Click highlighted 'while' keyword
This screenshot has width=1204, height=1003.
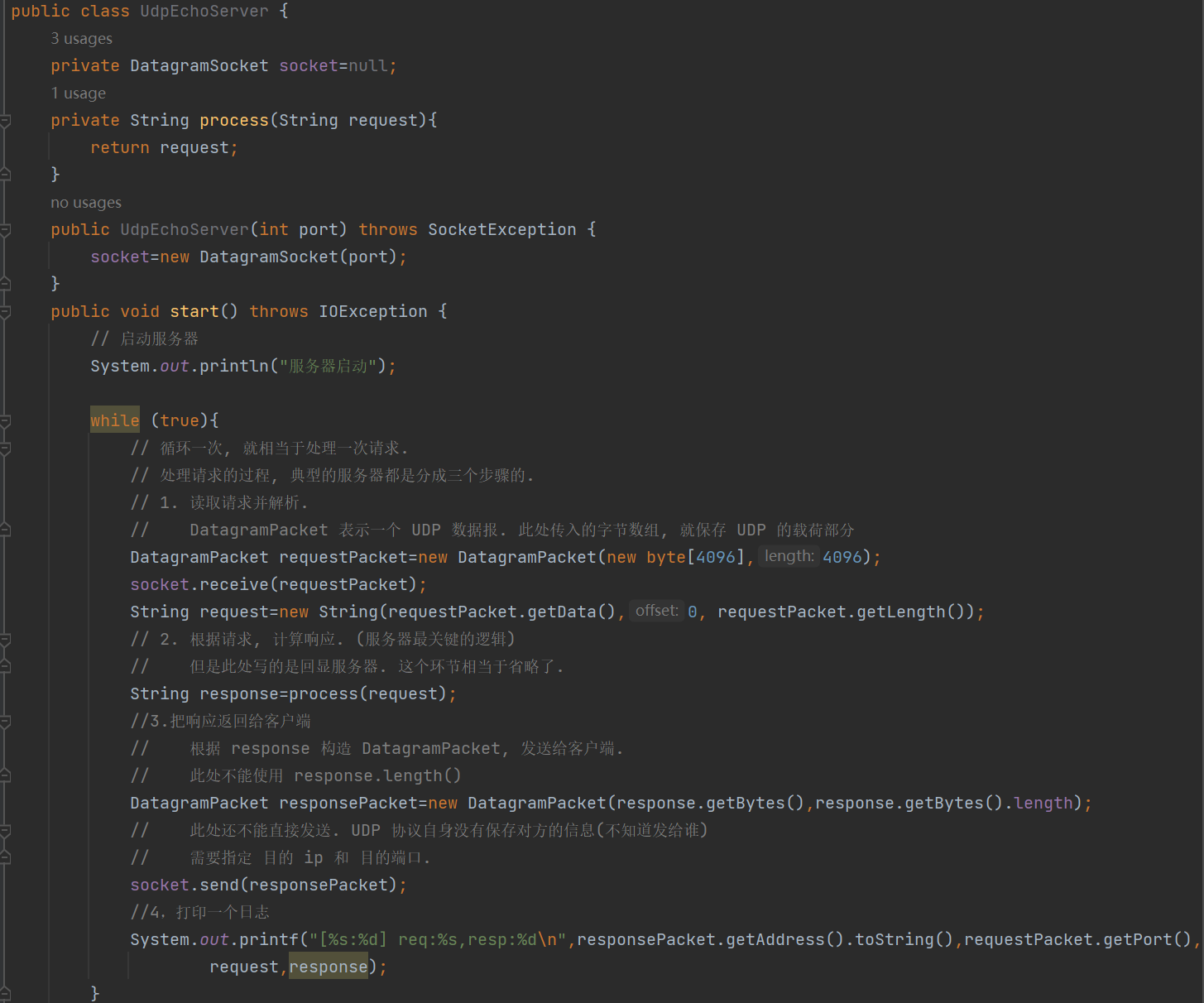coord(115,421)
